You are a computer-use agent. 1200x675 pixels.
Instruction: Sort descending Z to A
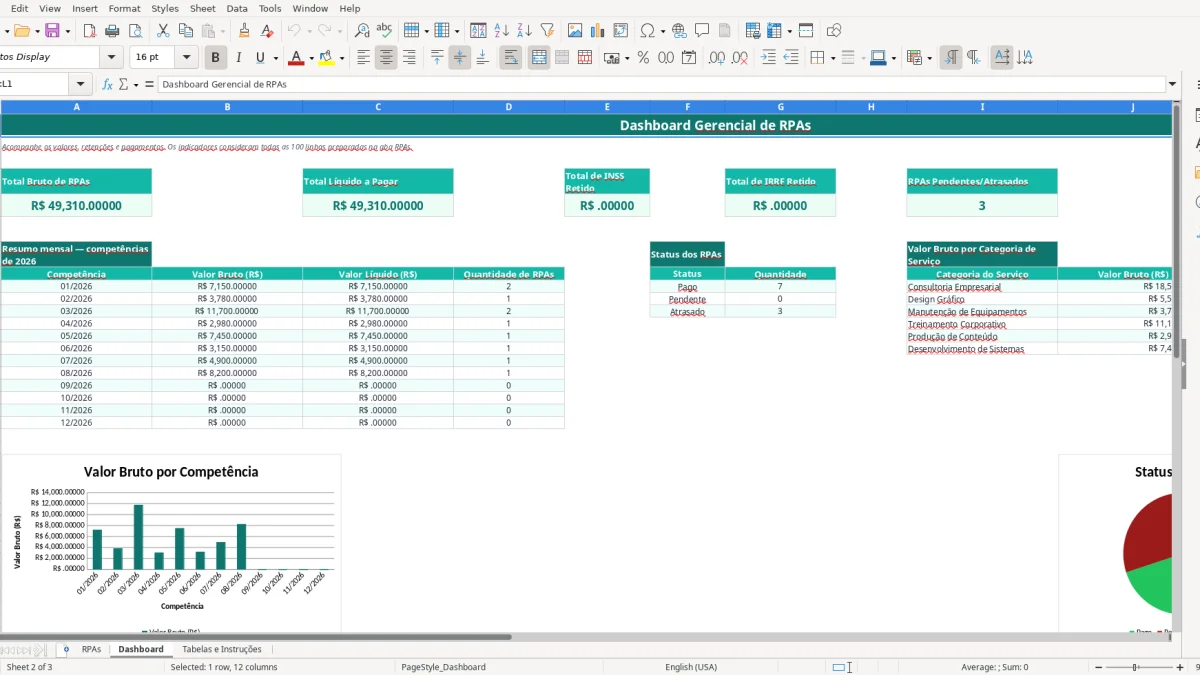524,31
